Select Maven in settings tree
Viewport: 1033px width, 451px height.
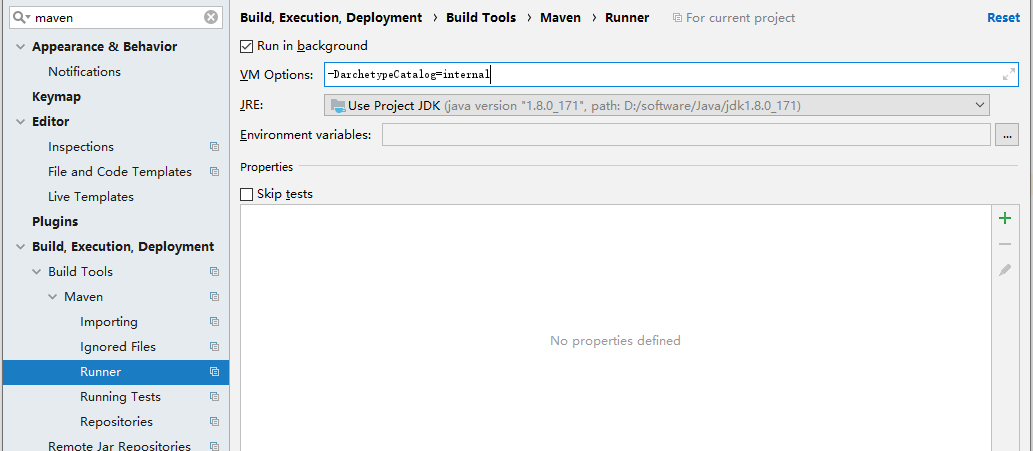84,297
